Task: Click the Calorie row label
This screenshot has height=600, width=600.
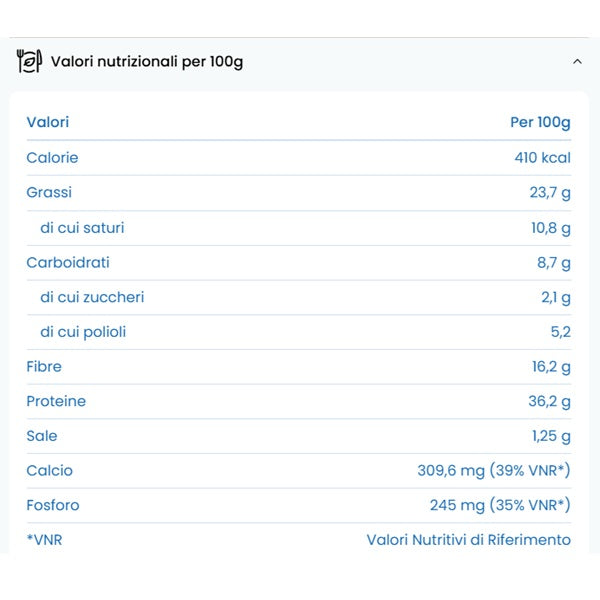Action: pyautogui.click(x=52, y=157)
